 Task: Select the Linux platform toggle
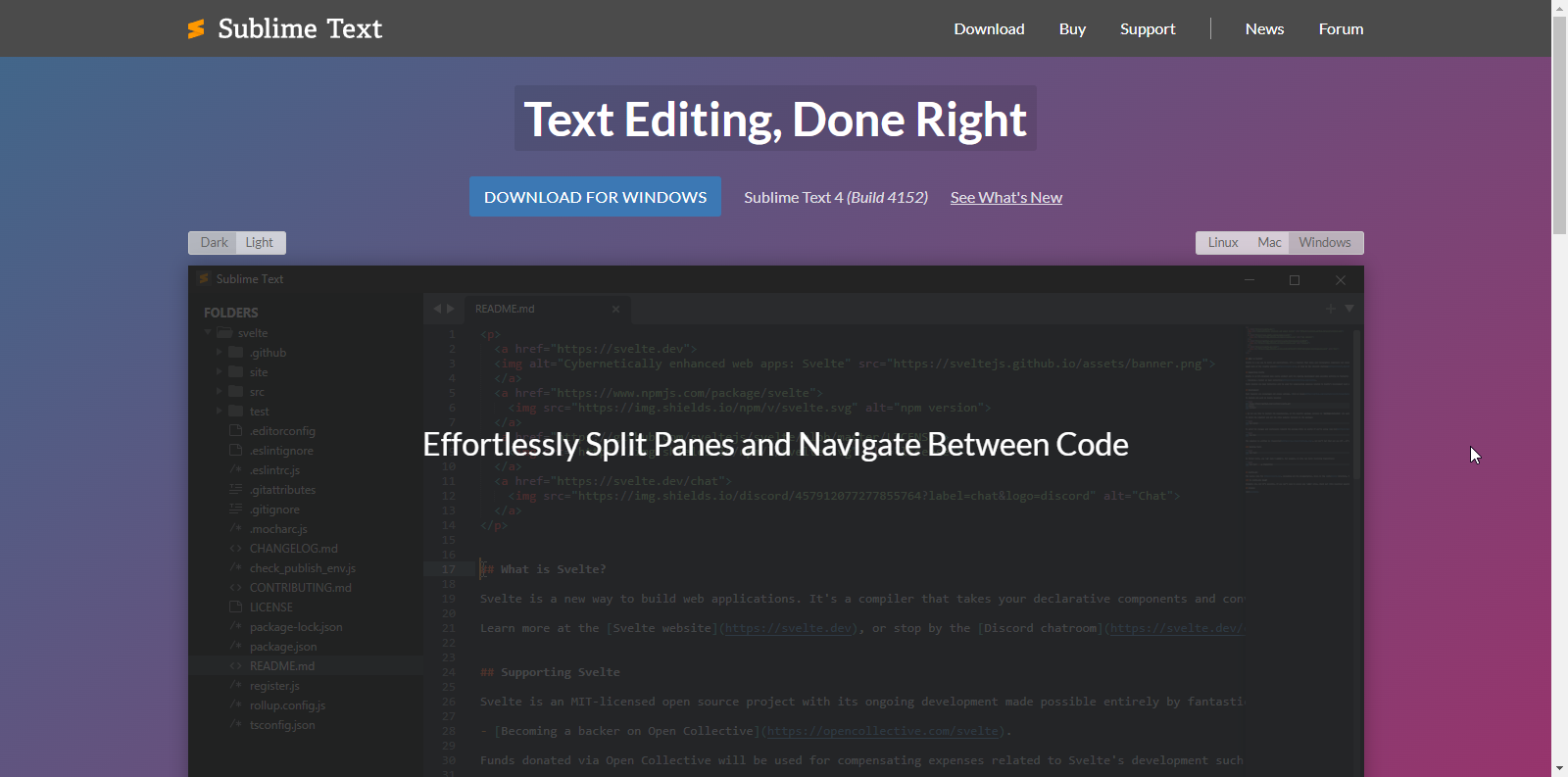pyautogui.click(x=1222, y=243)
